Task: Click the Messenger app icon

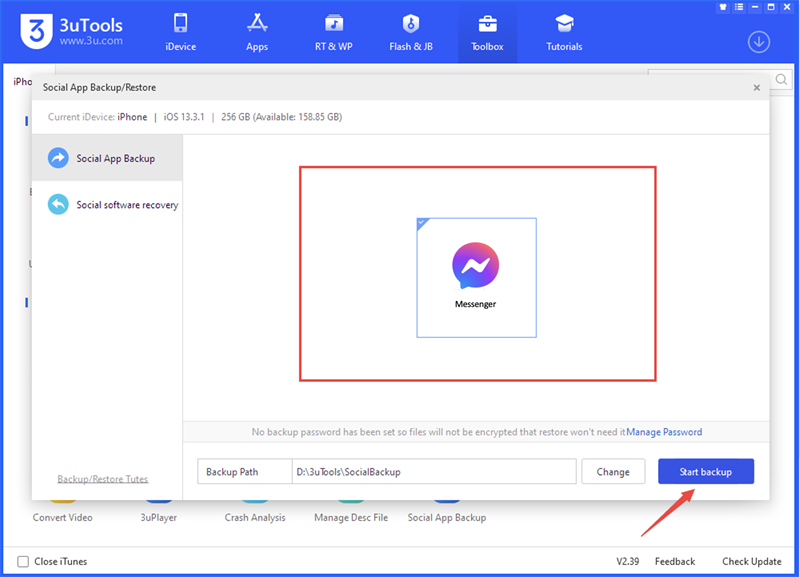Action: tap(476, 266)
